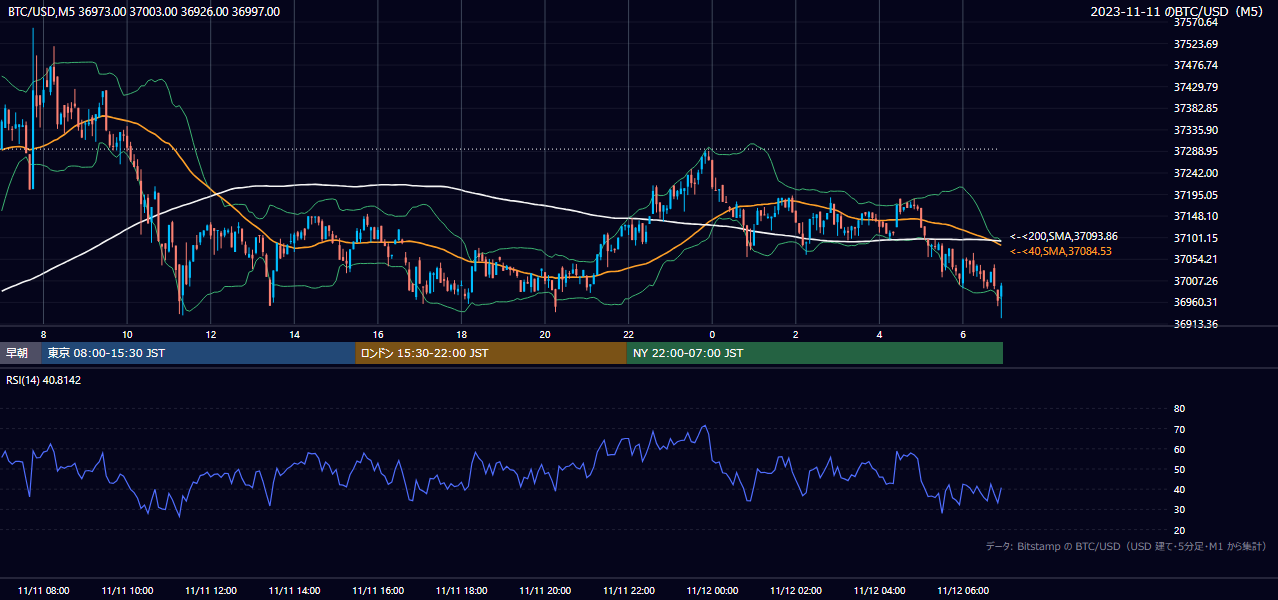
Task: Click hour tick 14 under the price chart
Action: pos(294,334)
